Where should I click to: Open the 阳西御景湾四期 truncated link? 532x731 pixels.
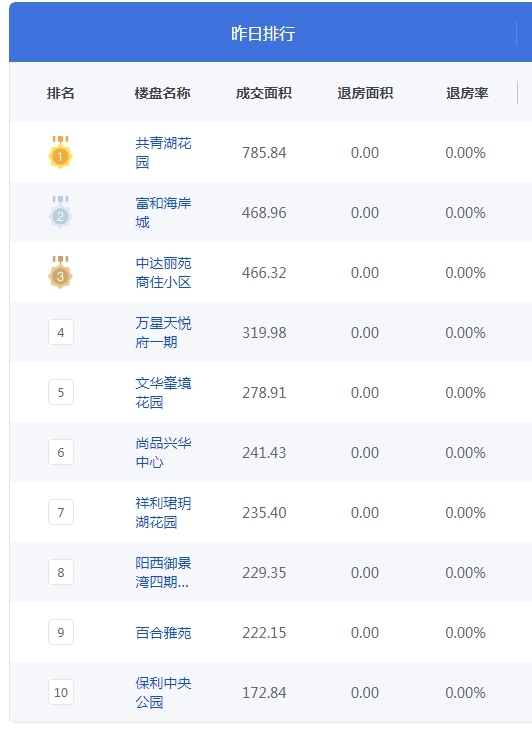tap(163, 572)
